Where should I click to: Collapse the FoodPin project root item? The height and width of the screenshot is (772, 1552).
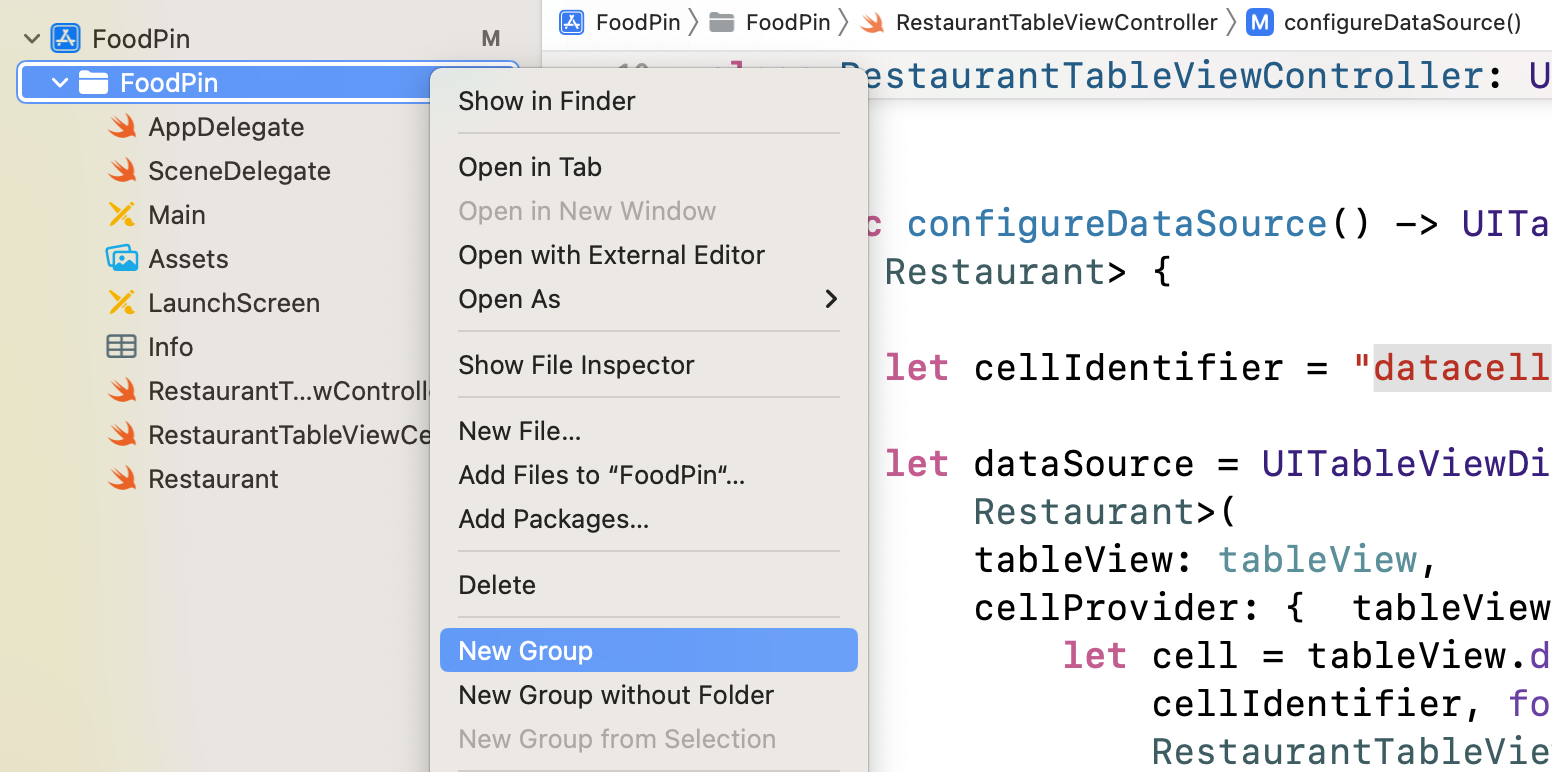click(31, 37)
